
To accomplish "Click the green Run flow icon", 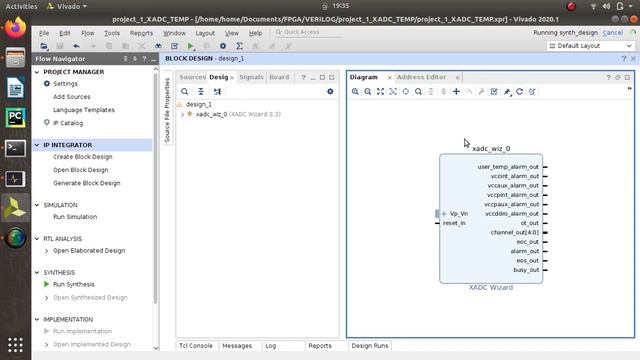I will (190, 46).
